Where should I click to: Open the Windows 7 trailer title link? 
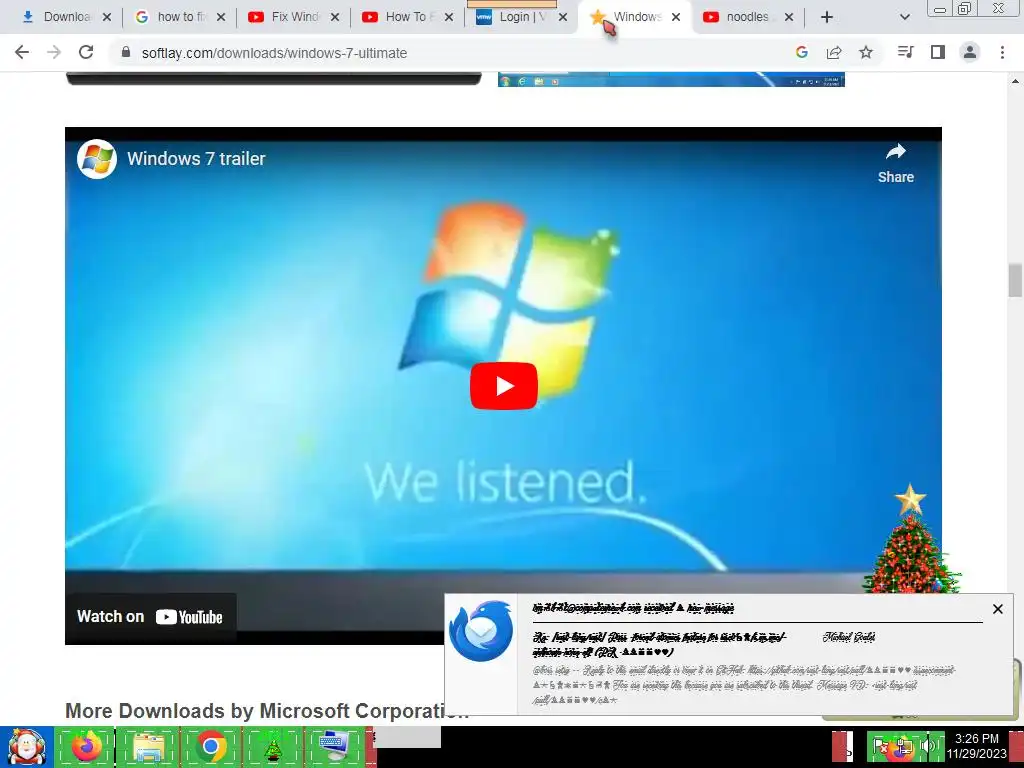[x=196, y=159]
